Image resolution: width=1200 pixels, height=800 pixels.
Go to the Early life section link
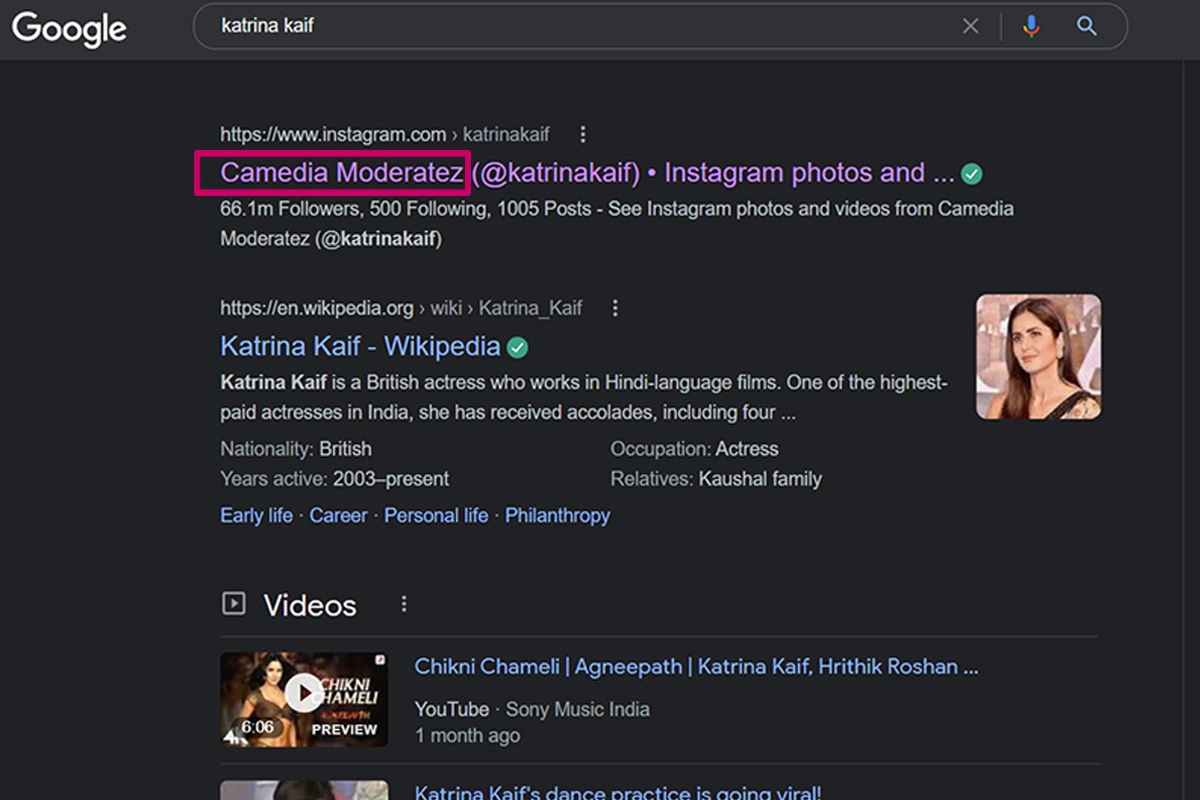tap(256, 515)
